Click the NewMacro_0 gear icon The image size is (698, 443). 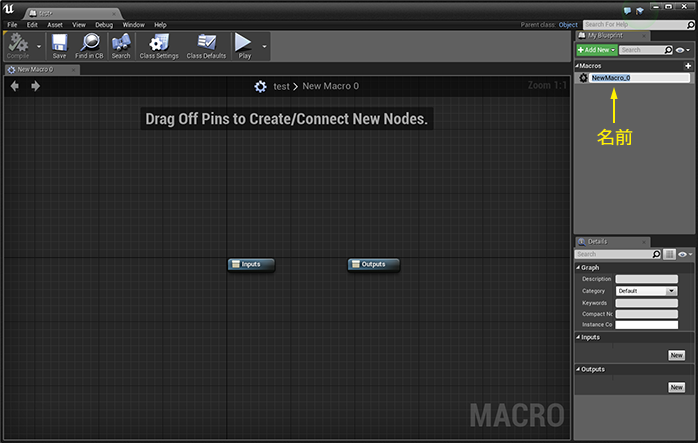(x=583, y=78)
